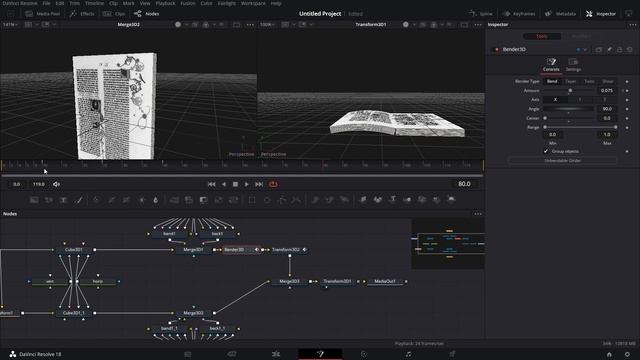Open the Playback menu

click(165, 3)
